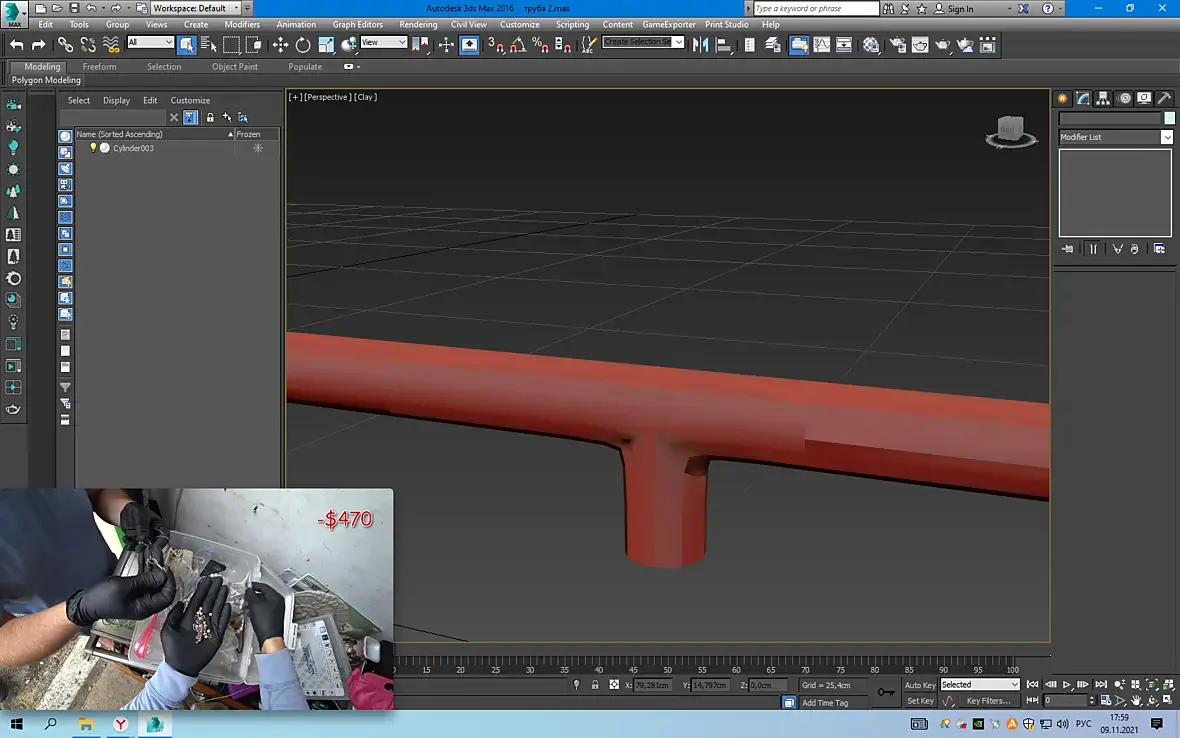Open the Material Editor icon
Image resolution: width=1180 pixels, height=738 pixels.
coord(871,45)
